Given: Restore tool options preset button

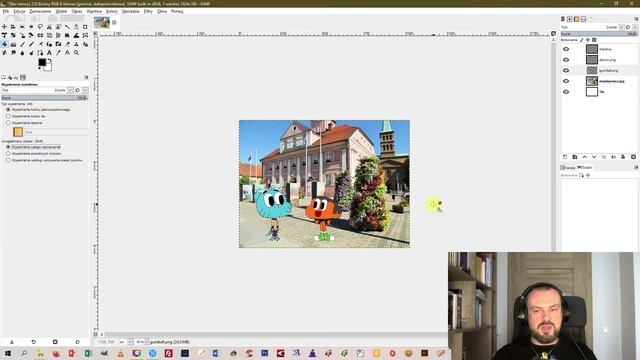Looking at the screenshot, I should click(x=33, y=342).
